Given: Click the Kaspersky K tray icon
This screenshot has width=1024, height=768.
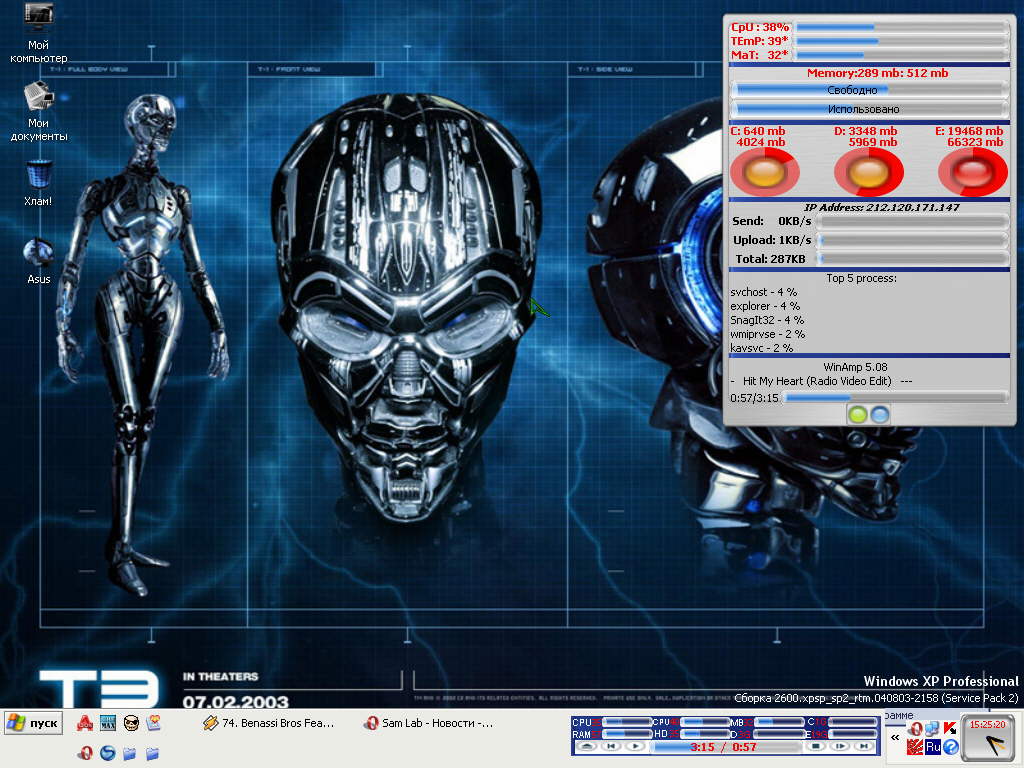Looking at the screenshot, I should 950,729.
